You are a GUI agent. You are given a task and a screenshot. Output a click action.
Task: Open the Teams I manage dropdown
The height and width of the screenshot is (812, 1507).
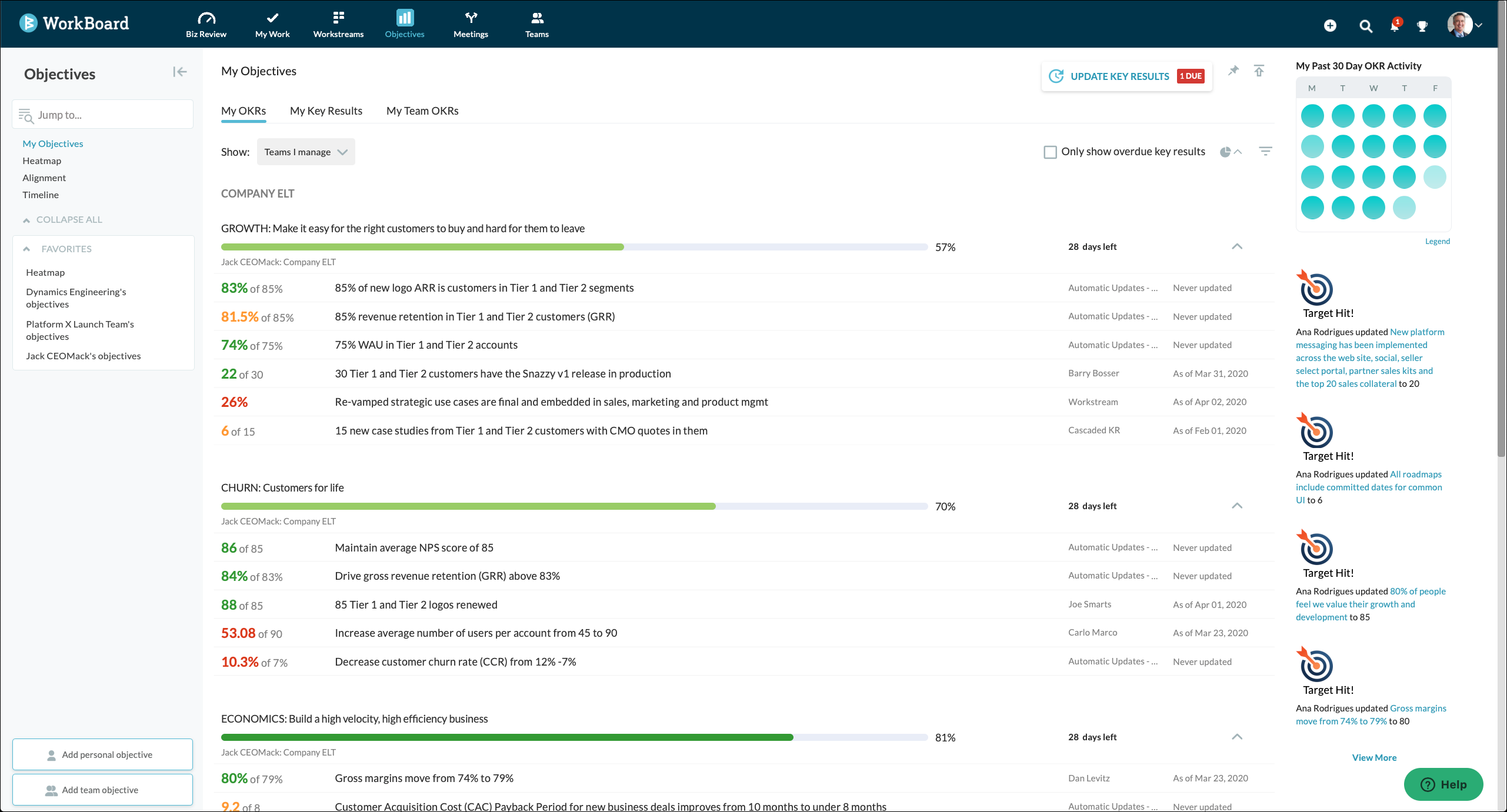click(x=306, y=152)
